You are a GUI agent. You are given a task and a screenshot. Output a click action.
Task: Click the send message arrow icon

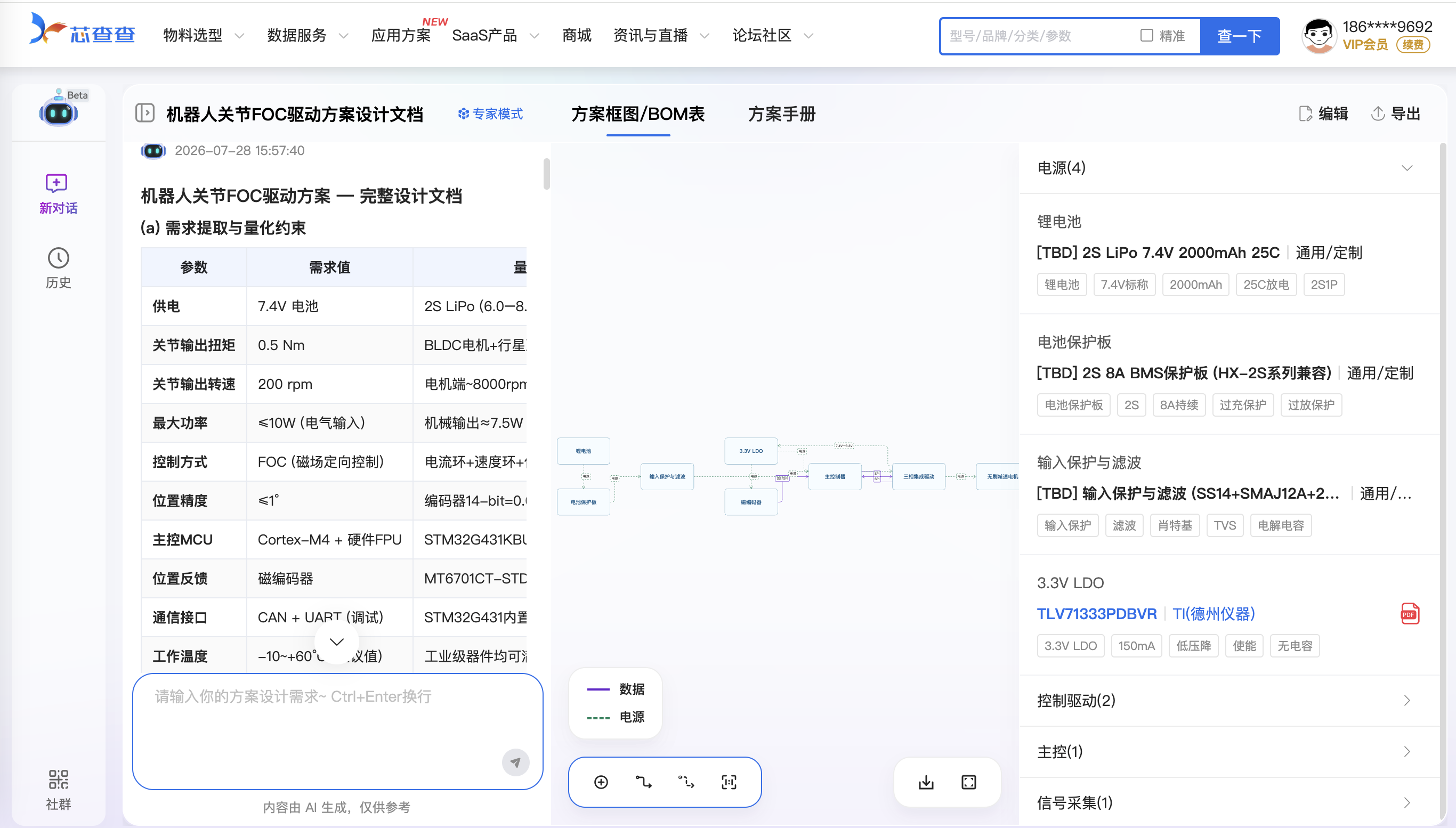click(x=515, y=762)
